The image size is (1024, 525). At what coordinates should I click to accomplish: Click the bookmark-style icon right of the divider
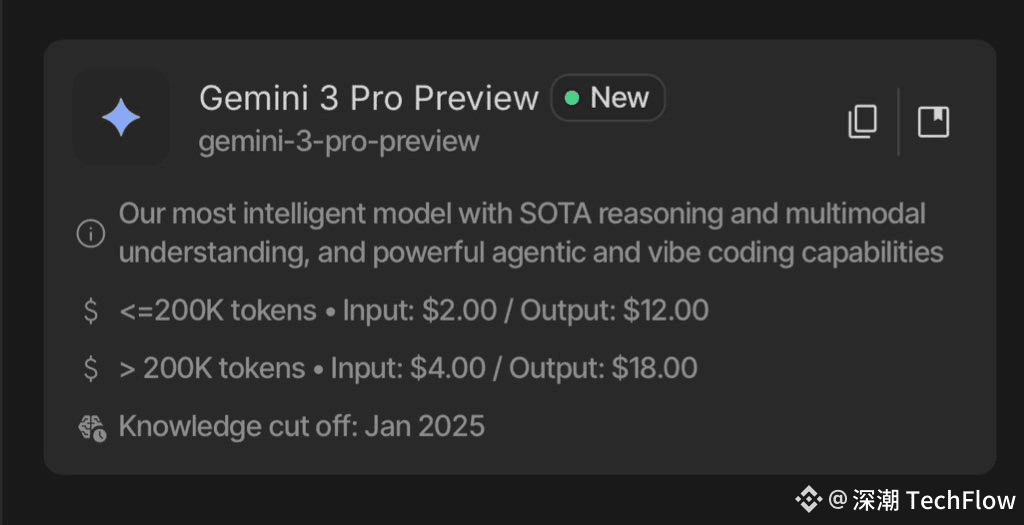(x=933, y=122)
